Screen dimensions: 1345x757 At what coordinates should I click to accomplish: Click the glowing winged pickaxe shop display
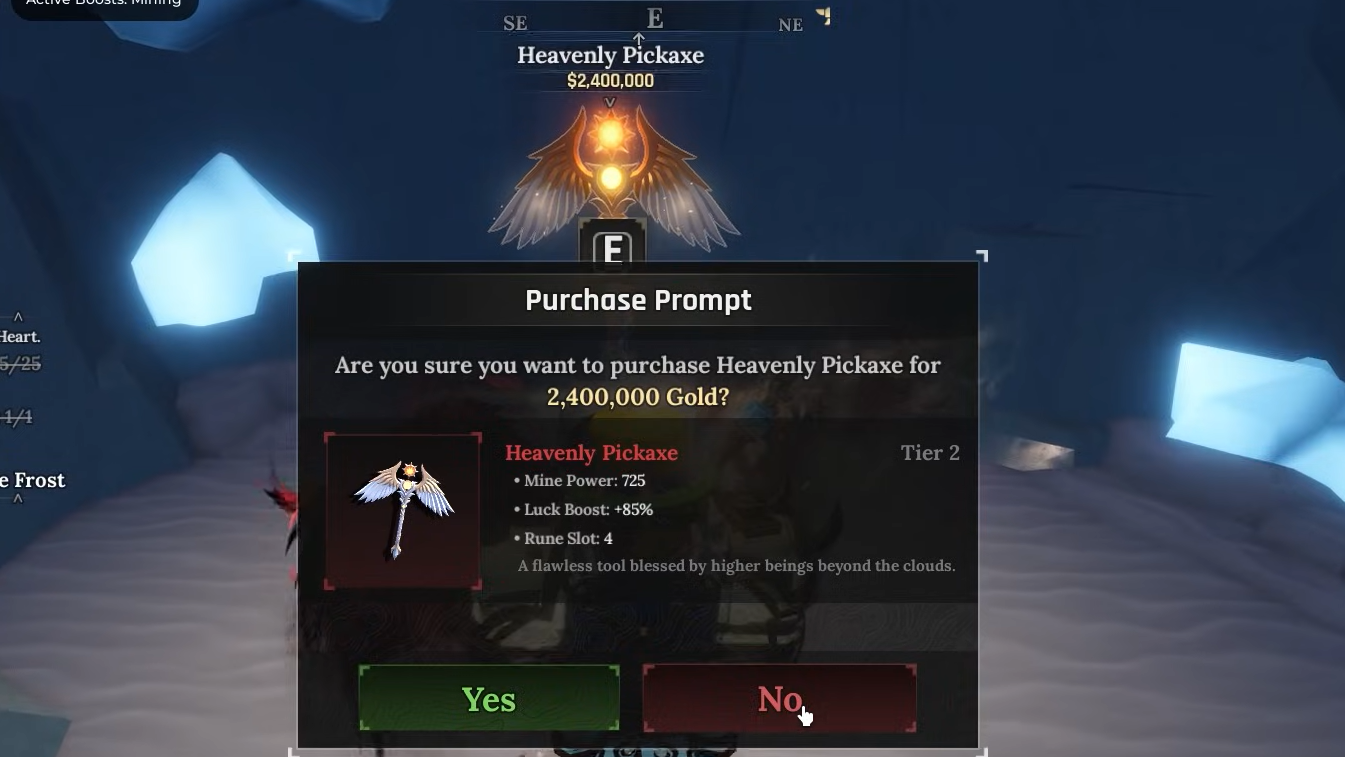point(611,172)
